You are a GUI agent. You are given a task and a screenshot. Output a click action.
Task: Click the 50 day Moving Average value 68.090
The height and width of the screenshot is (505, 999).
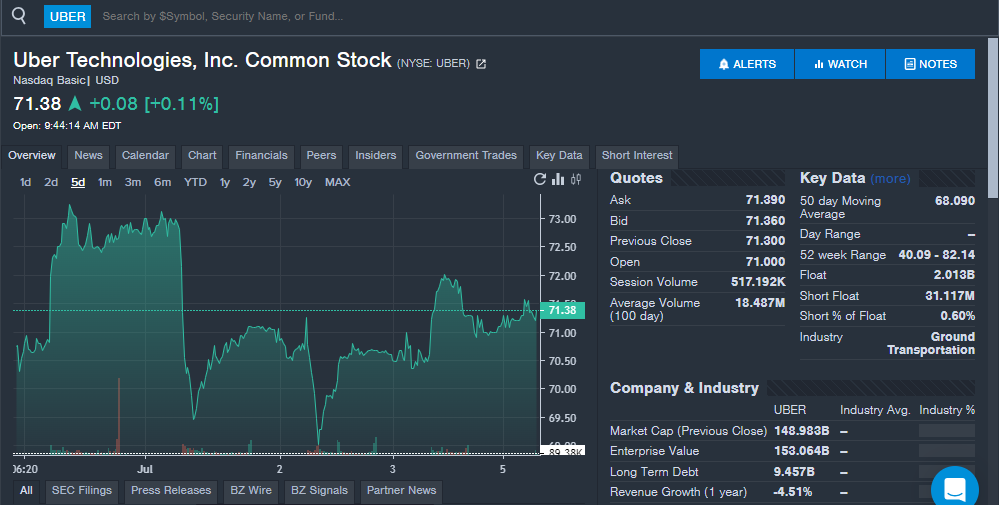[954, 201]
